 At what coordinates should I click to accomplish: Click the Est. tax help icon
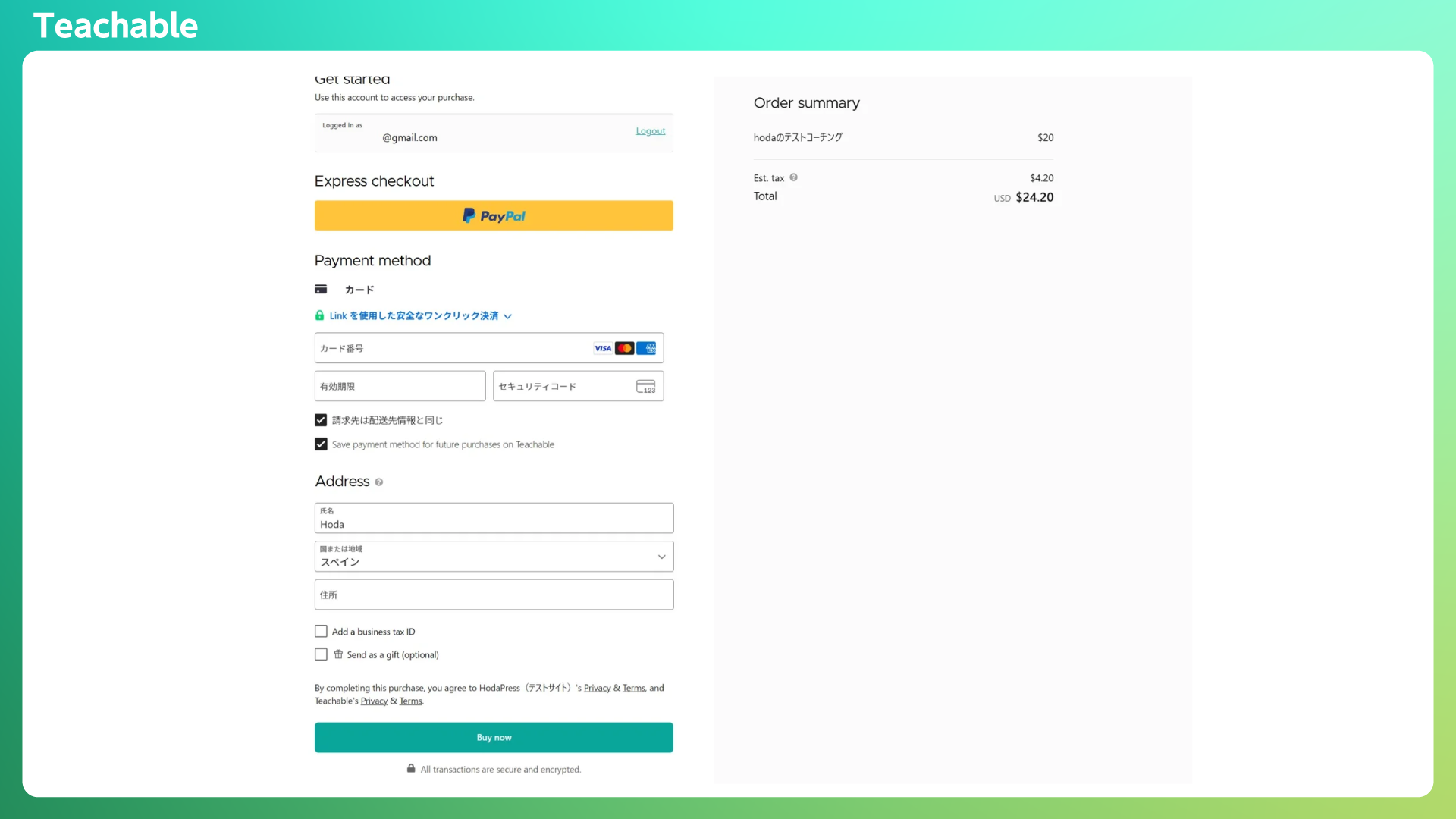[793, 177]
